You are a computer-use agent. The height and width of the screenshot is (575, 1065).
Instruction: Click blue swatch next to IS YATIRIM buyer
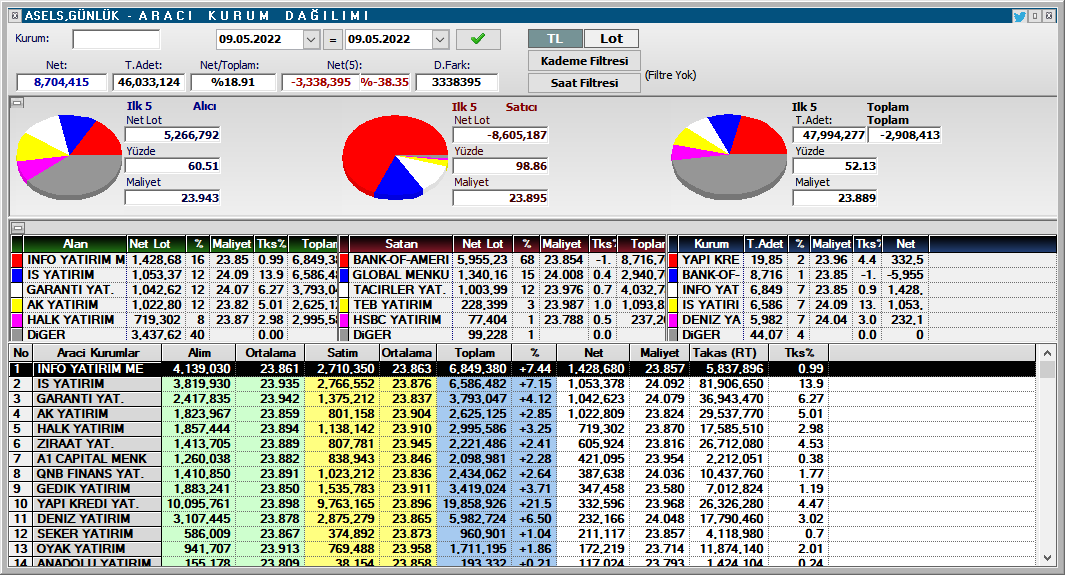point(18,275)
